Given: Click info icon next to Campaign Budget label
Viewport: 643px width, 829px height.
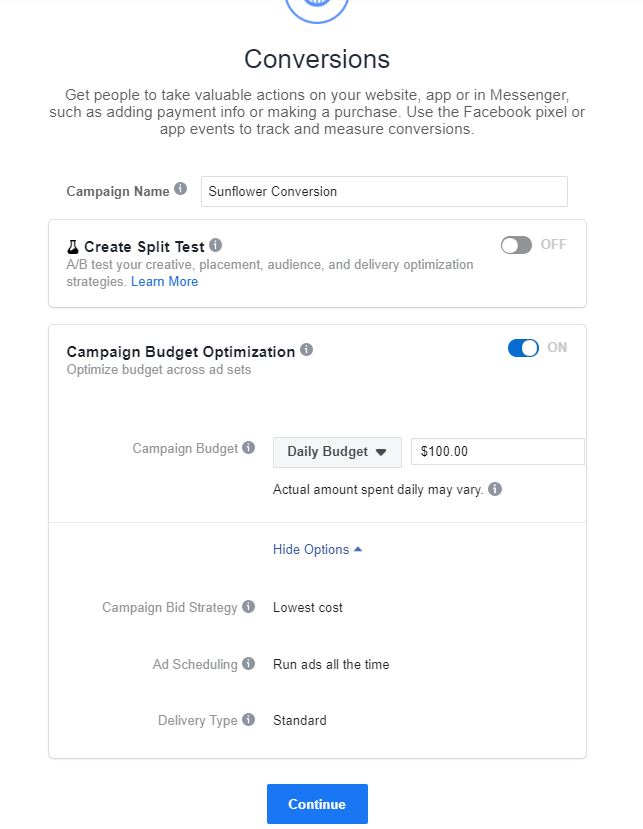Looking at the screenshot, I should [249, 448].
